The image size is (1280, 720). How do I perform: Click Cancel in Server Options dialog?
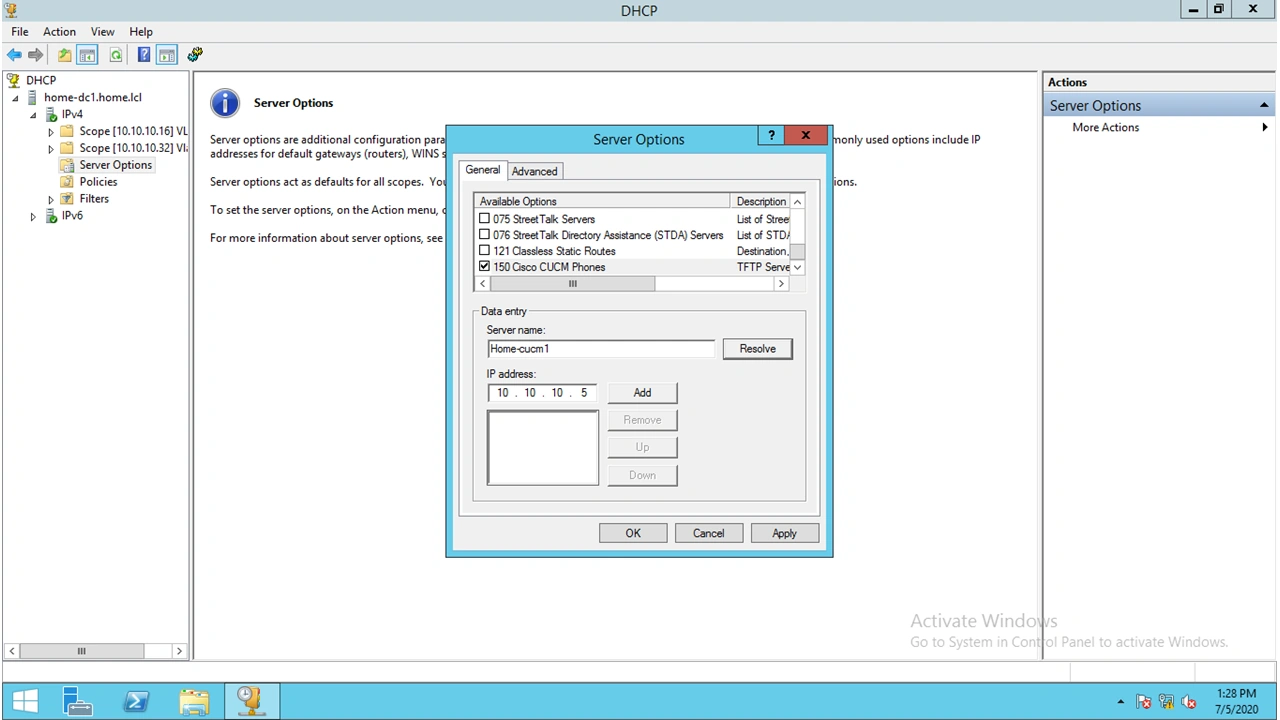708,533
